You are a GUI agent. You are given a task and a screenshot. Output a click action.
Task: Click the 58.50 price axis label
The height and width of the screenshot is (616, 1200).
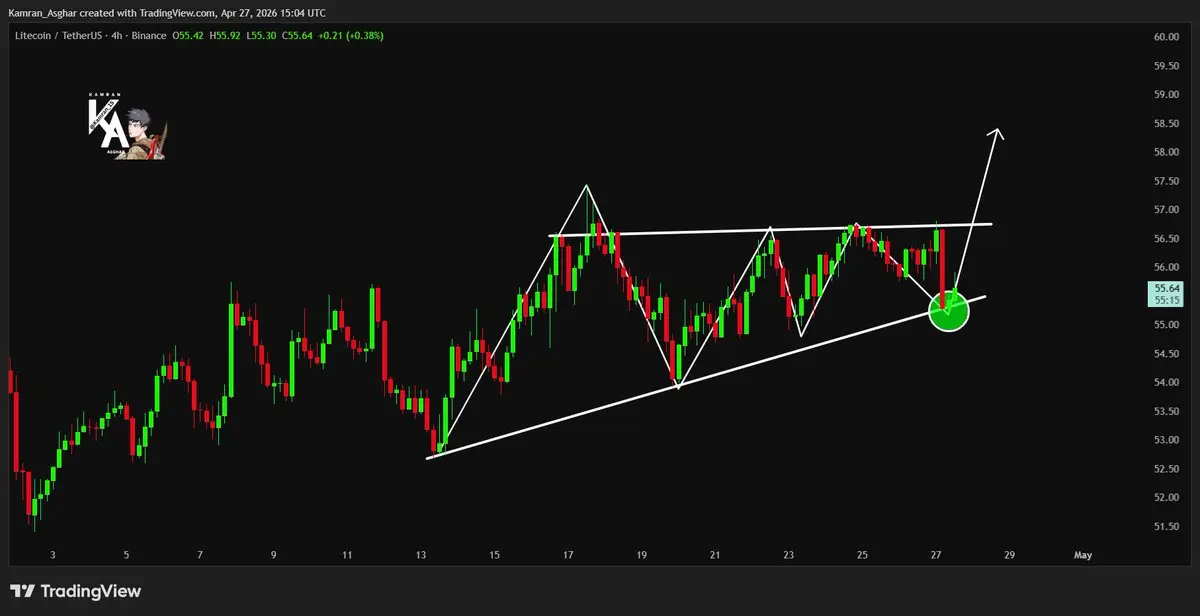(x=1166, y=124)
